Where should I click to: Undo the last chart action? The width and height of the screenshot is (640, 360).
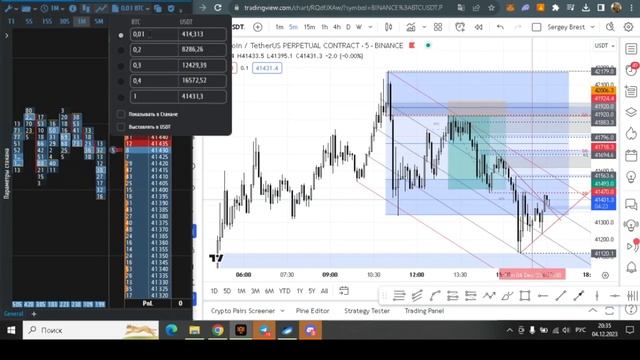click(500, 27)
